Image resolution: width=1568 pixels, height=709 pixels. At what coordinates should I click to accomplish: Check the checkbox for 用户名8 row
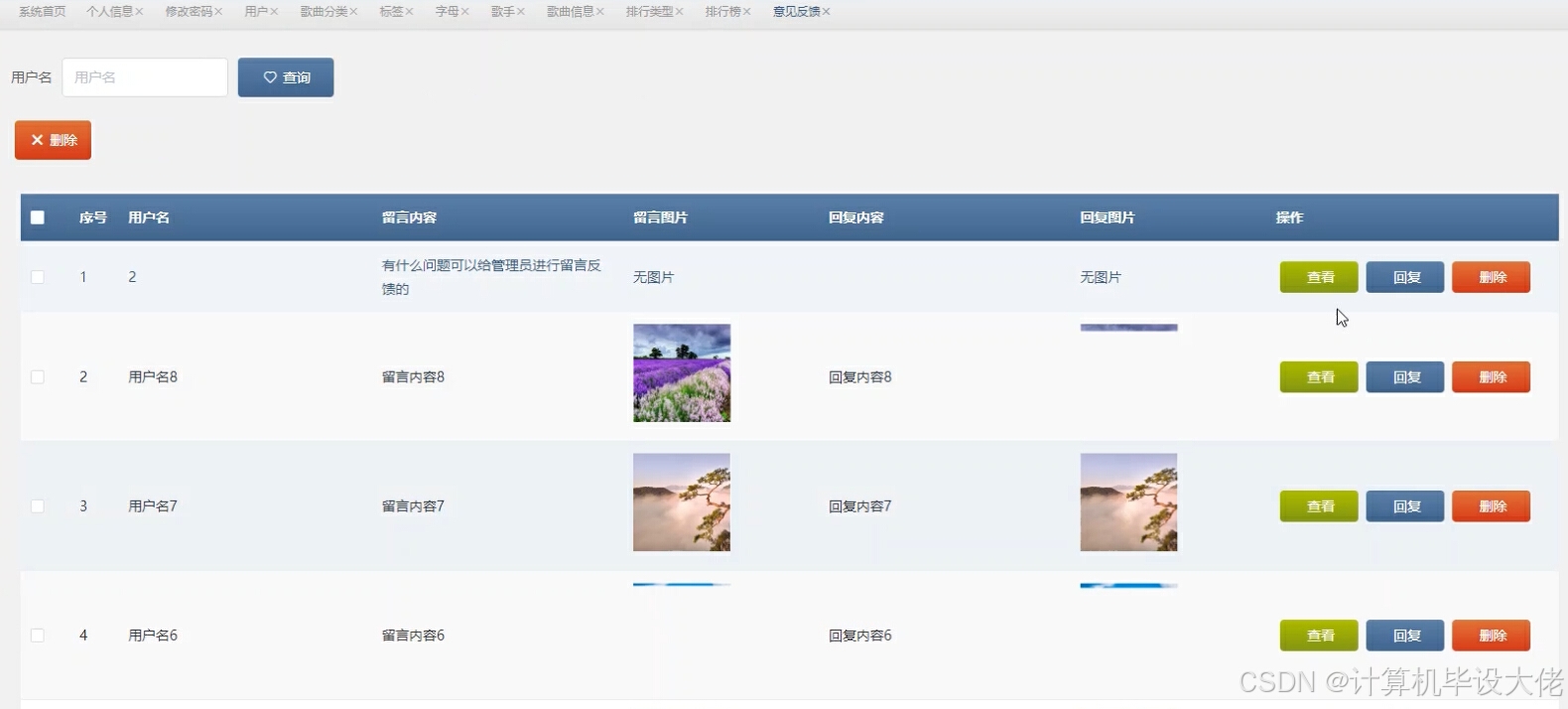38,377
